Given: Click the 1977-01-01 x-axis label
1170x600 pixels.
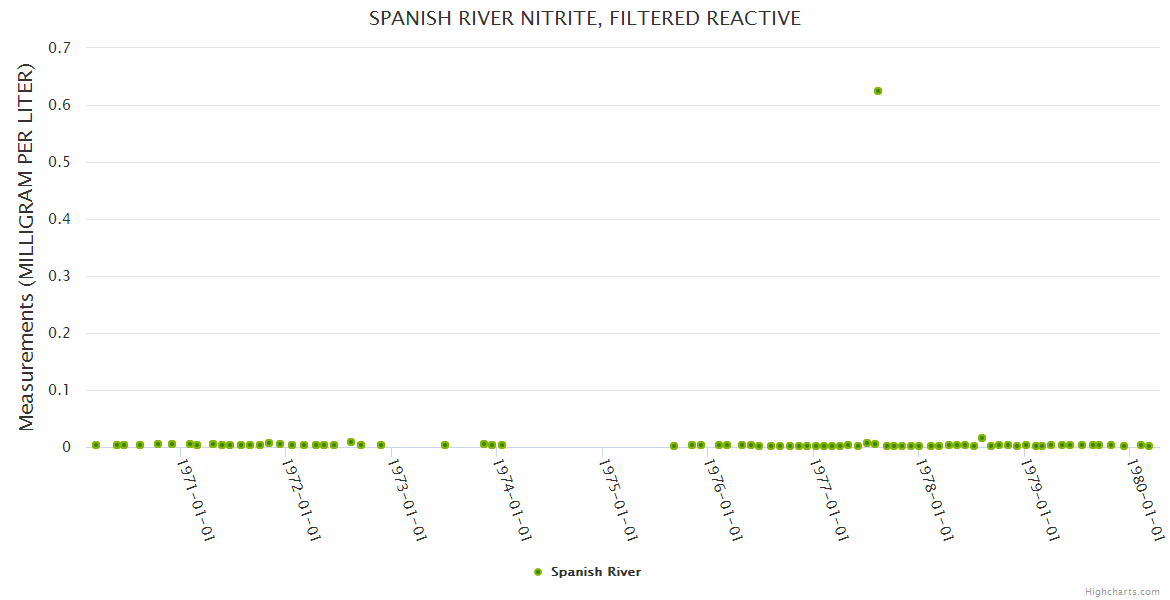Looking at the screenshot, I should [x=831, y=499].
